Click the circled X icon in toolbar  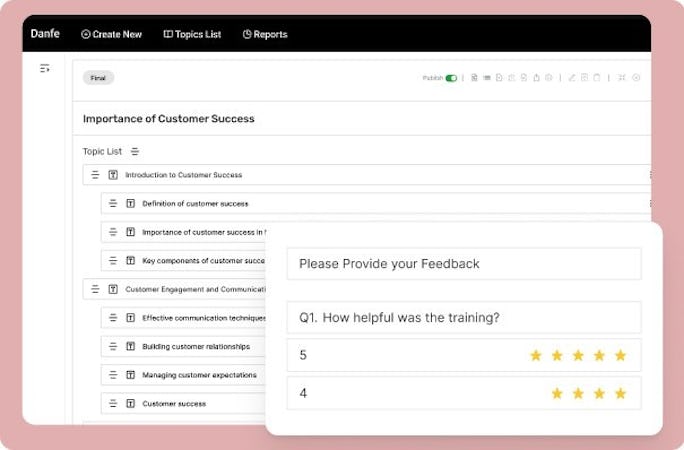[x=636, y=78]
